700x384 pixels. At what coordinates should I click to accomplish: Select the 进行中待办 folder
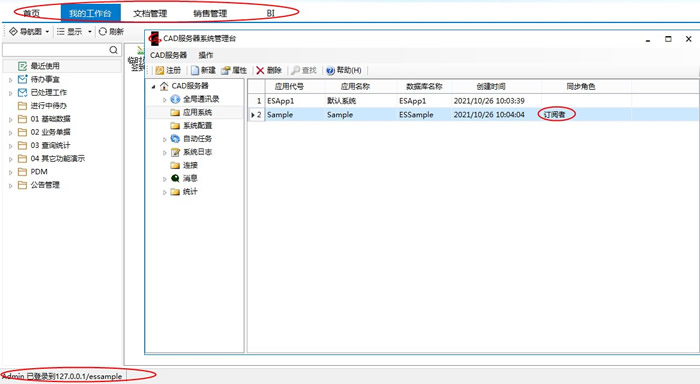pos(49,106)
